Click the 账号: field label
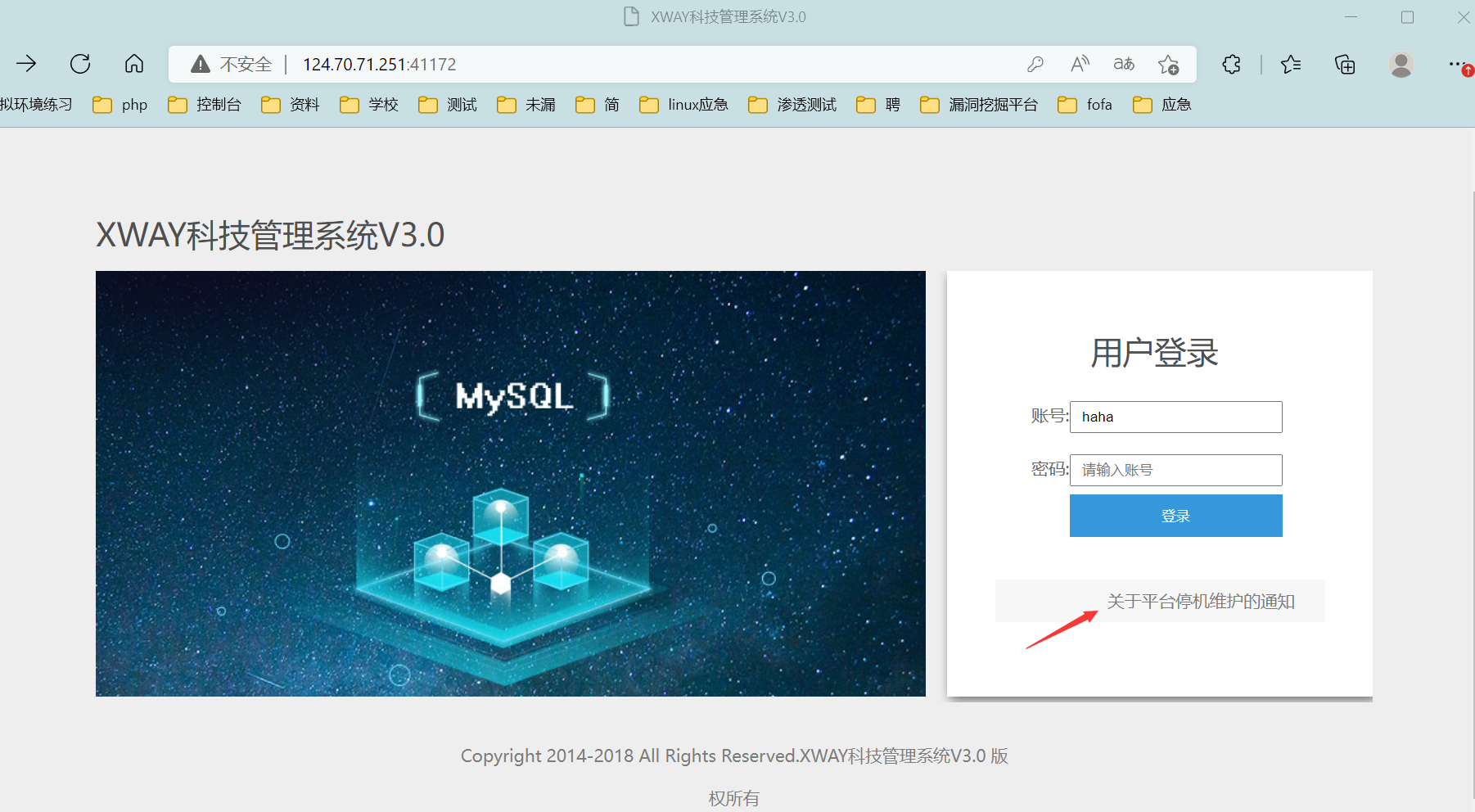 click(1049, 416)
